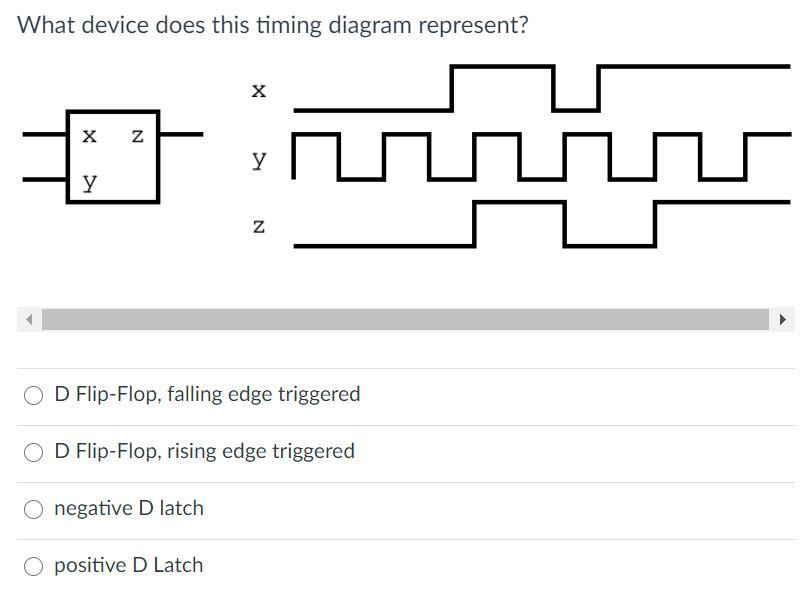Click the scrollbar track right of the thumb
This screenshot has width=811, height=592.
tap(772, 319)
